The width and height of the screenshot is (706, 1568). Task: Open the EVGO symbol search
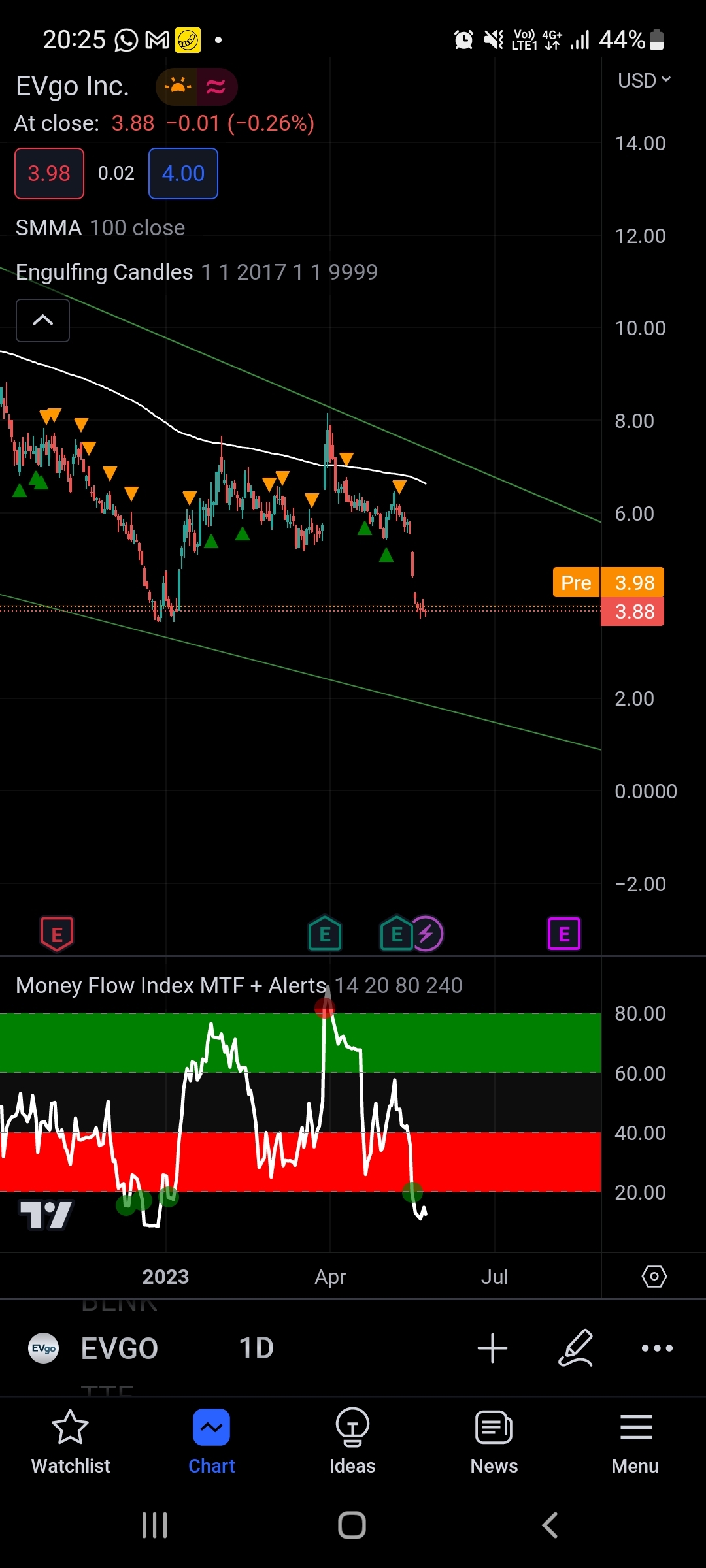click(x=120, y=1348)
